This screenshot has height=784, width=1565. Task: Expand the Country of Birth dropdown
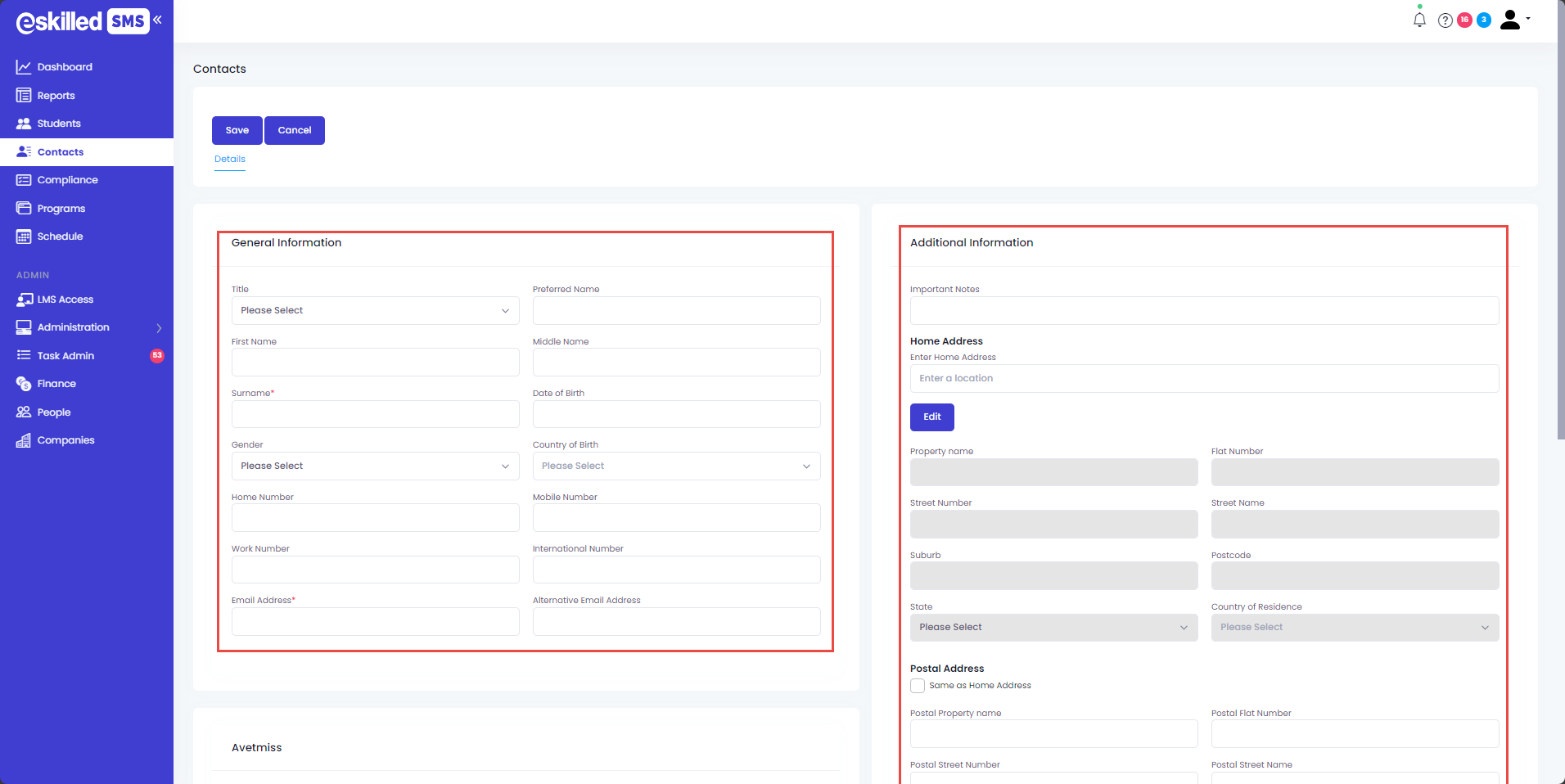coord(676,466)
